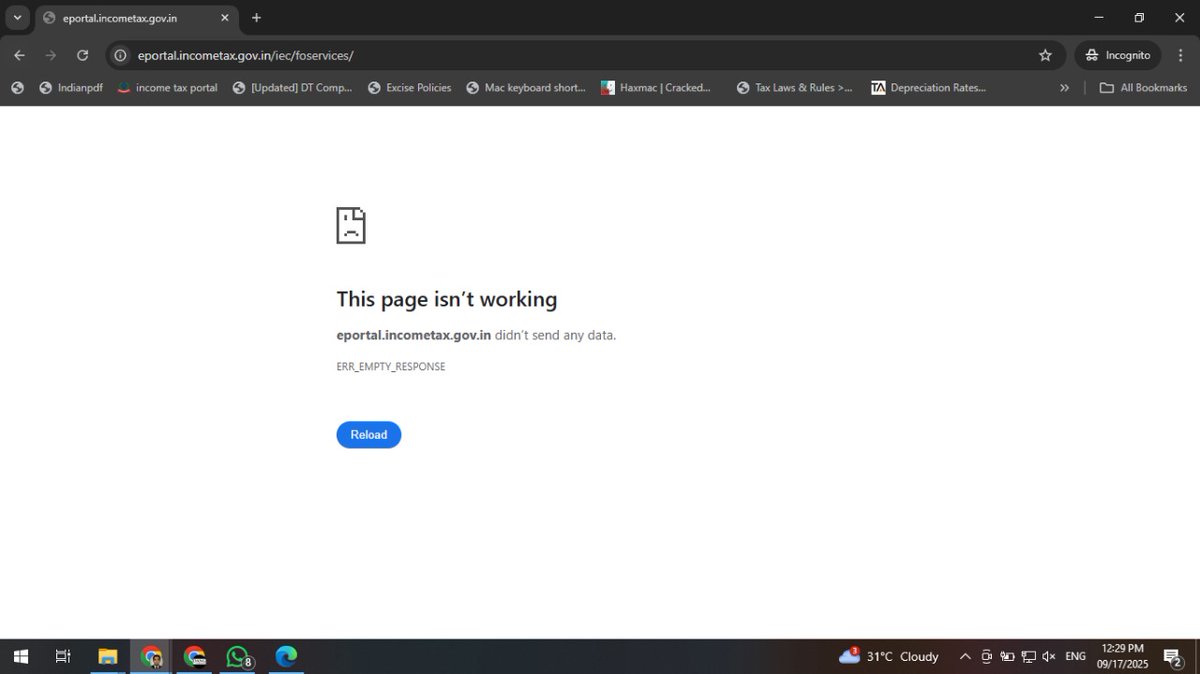Screen dimensions: 1200x674
Task: Open the Indianpdf bookmark
Action: pos(70,87)
